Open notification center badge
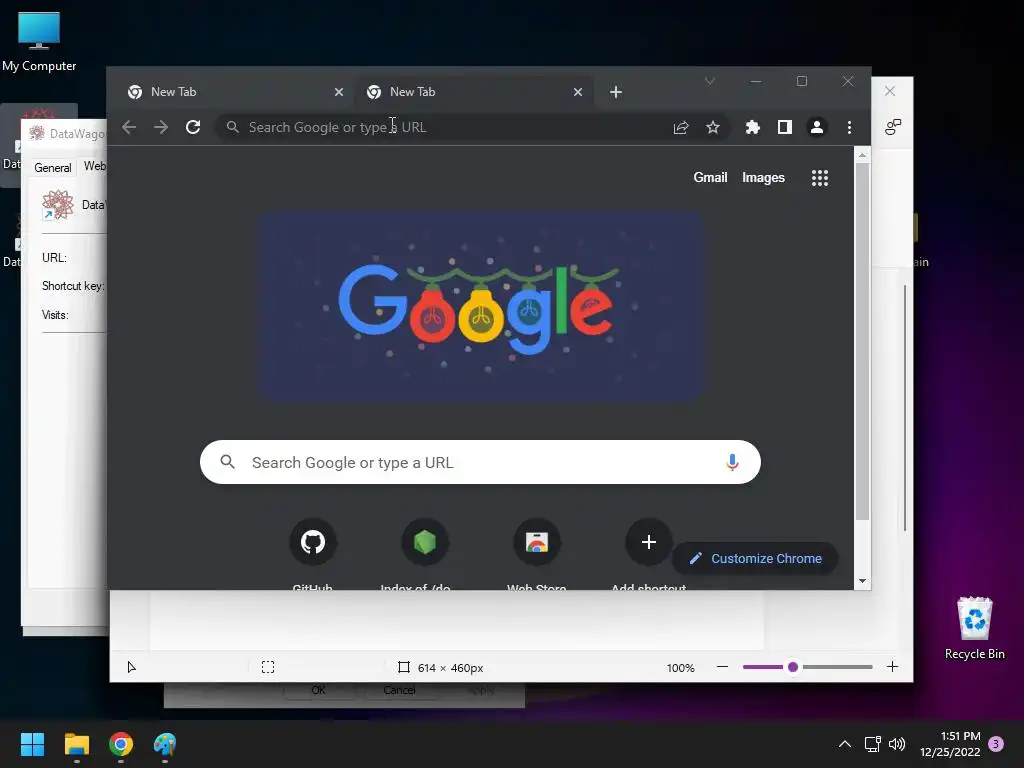The image size is (1024, 768). (x=996, y=744)
